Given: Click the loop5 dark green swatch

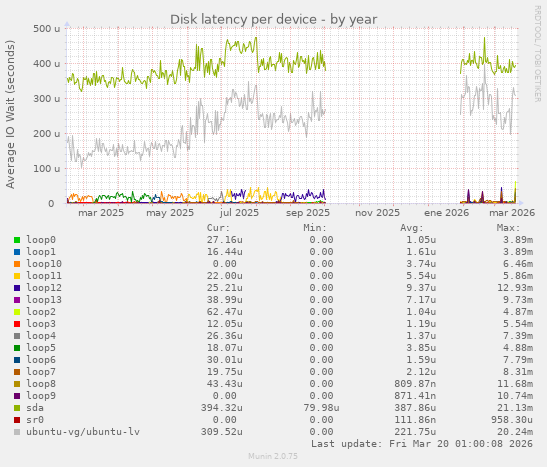Looking at the screenshot, I should pyautogui.click(x=17, y=348).
